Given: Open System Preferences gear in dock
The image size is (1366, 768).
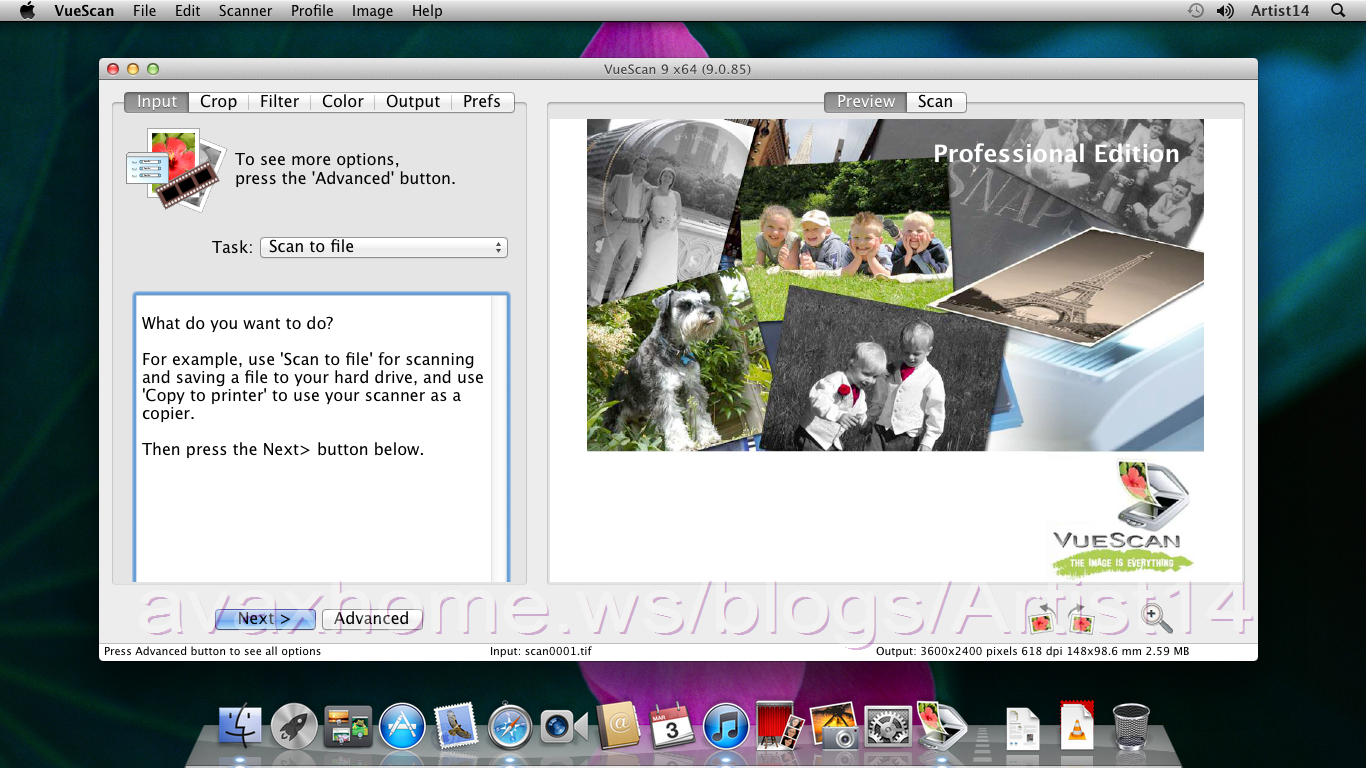Looking at the screenshot, I should coord(888,727).
